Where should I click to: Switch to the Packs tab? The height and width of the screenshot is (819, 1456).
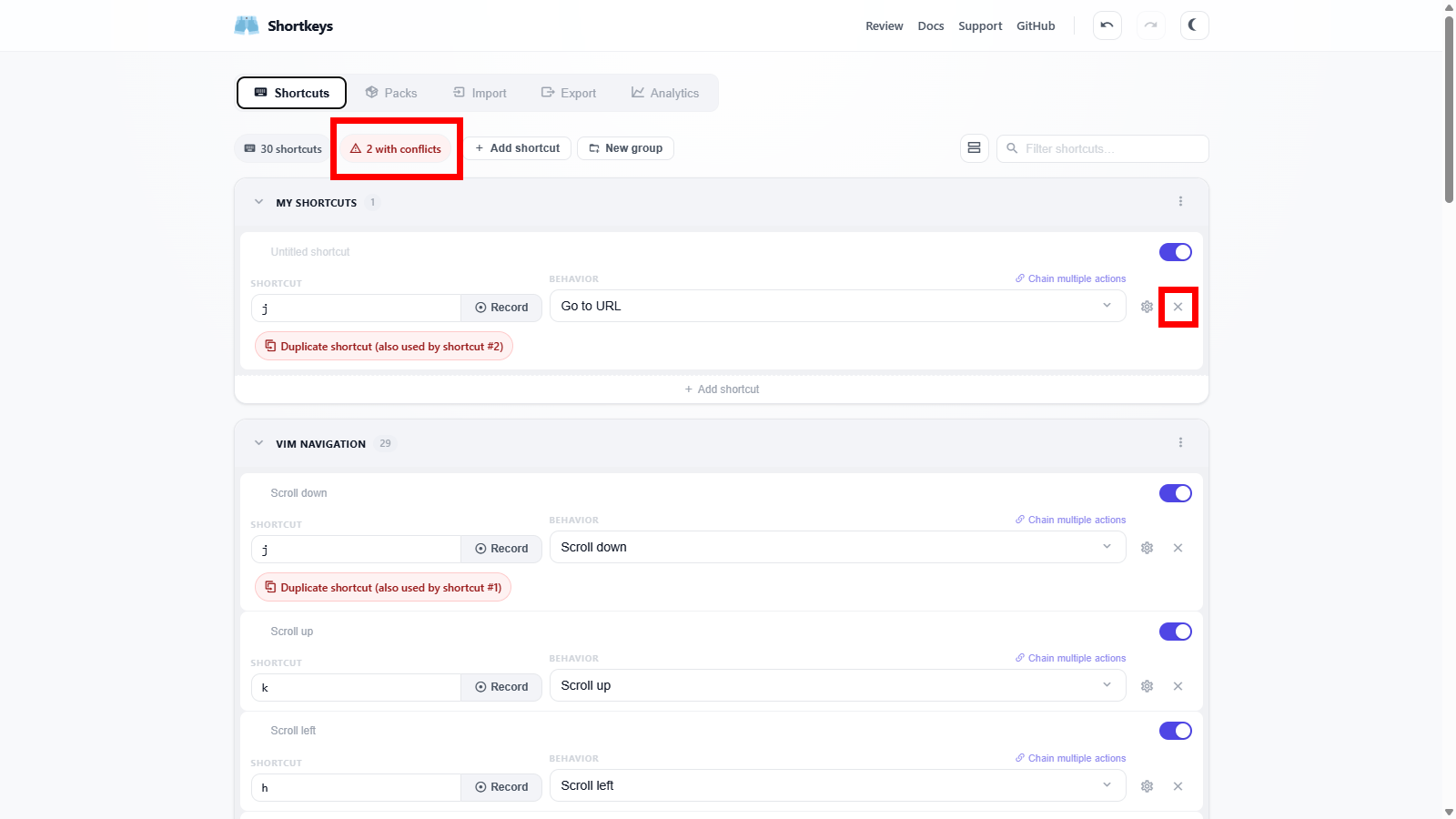pyautogui.click(x=391, y=93)
